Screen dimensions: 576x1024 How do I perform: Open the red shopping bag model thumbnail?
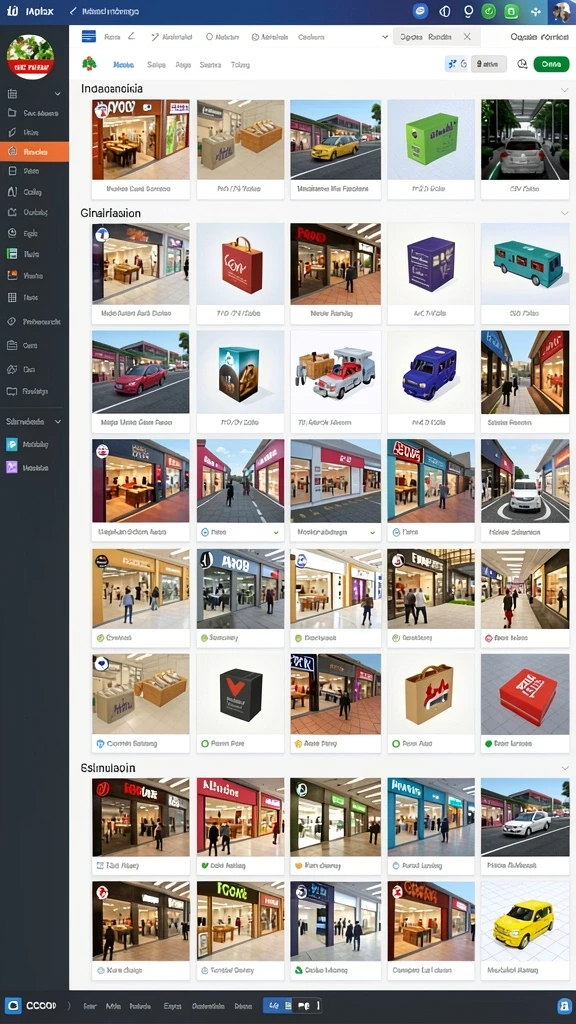tap(240, 264)
